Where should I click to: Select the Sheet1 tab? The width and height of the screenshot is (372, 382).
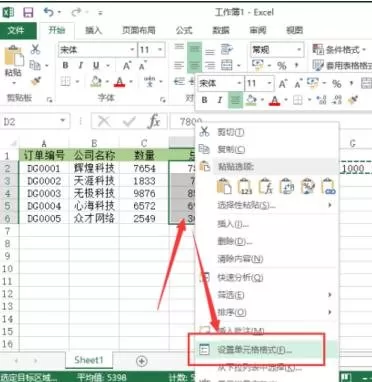tap(89, 360)
